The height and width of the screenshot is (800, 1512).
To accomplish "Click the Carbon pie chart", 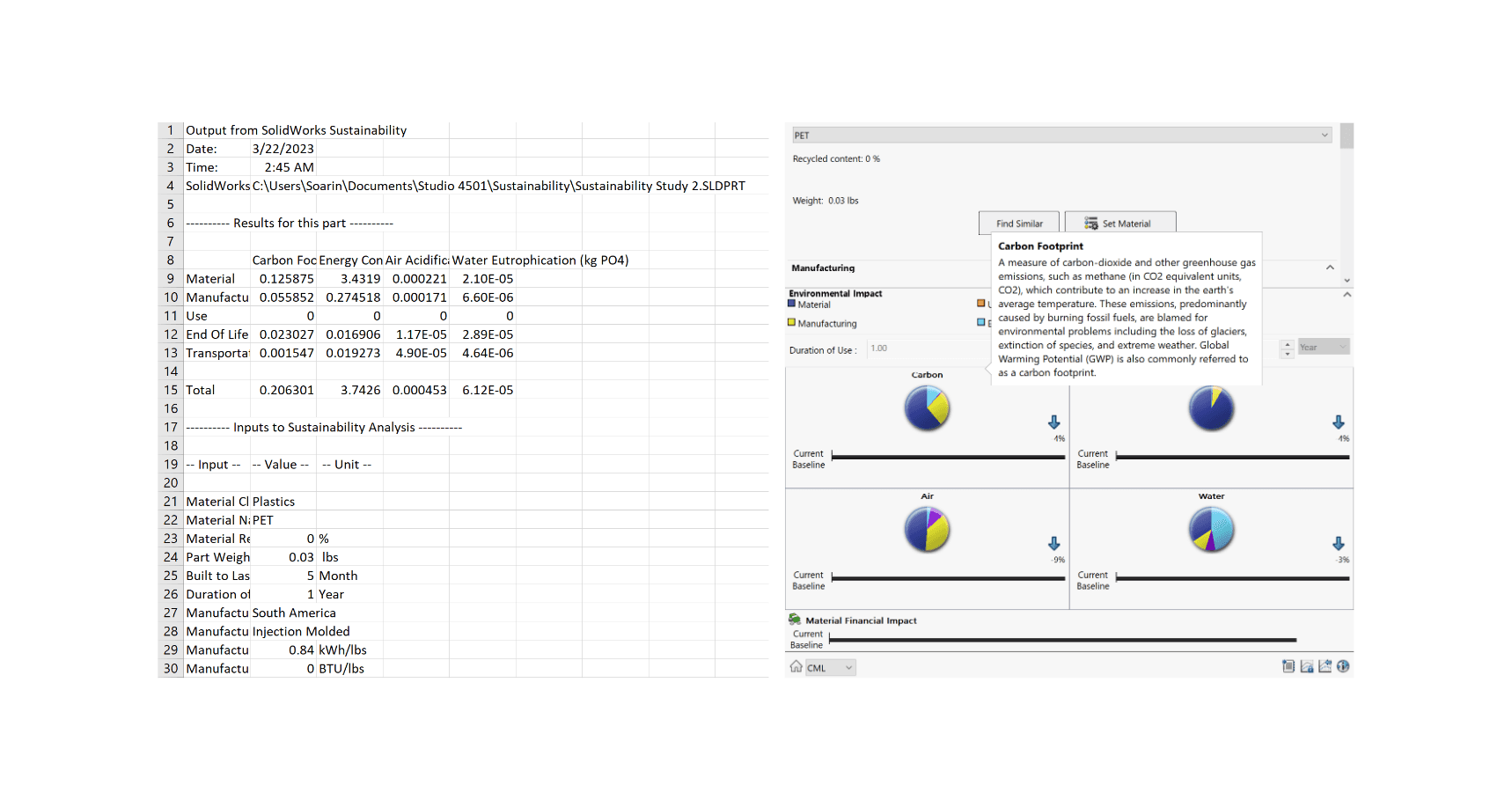I will click(928, 408).
